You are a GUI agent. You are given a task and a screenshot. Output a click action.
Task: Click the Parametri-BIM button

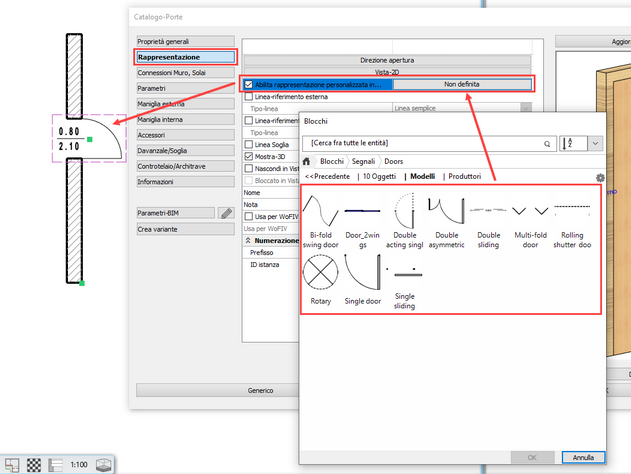175,213
